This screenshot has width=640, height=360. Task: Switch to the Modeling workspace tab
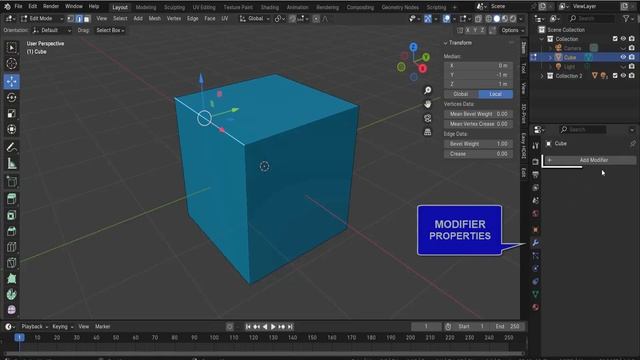[x=146, y=7]
